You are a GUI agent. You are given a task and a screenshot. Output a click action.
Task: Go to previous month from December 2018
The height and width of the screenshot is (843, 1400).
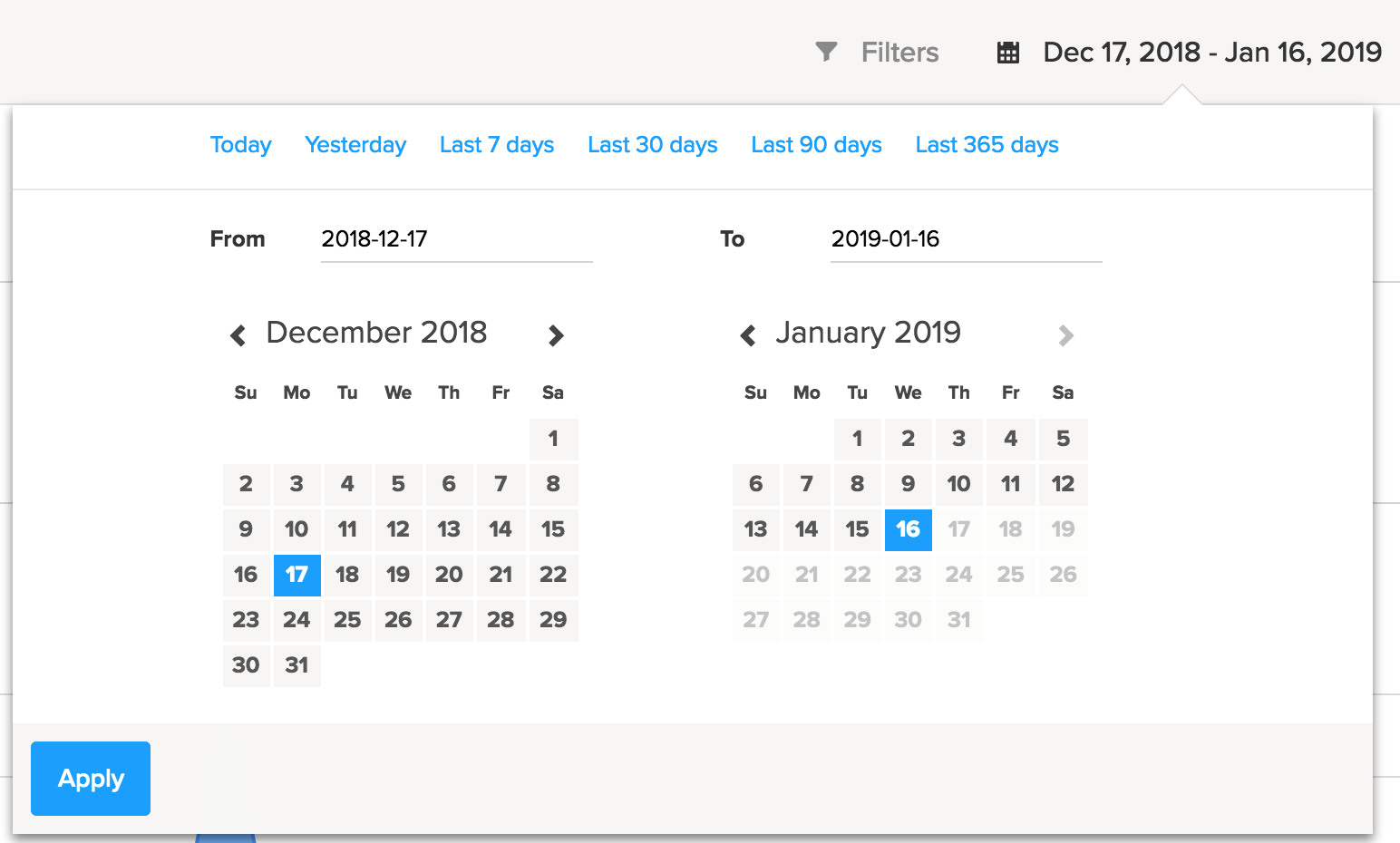coord(238,335)
